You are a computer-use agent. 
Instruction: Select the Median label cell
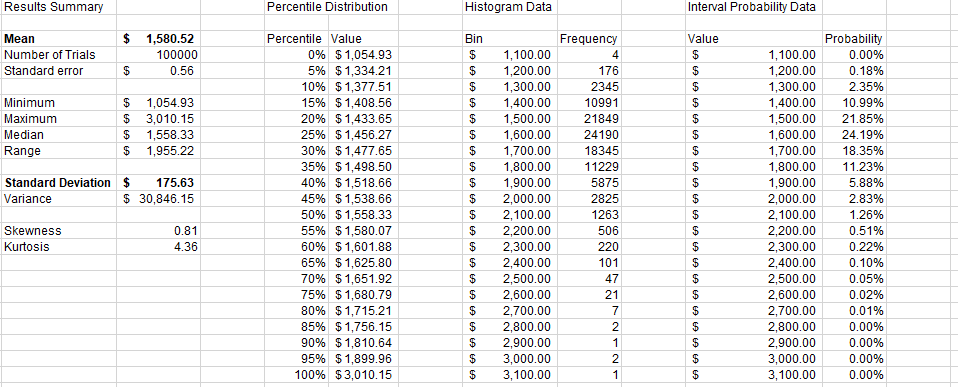click(x=59, y=135)
